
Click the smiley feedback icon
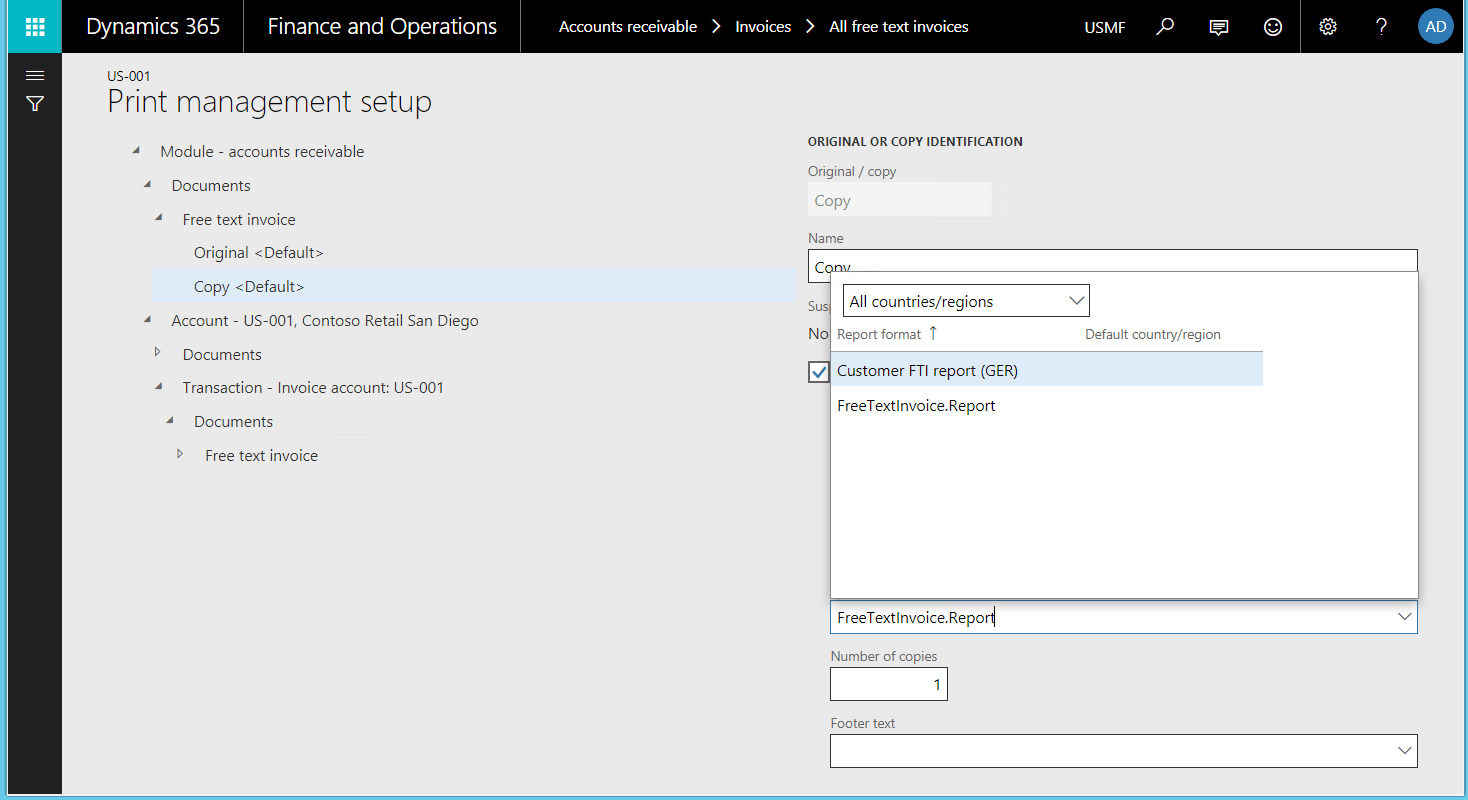click(1272, 26)
